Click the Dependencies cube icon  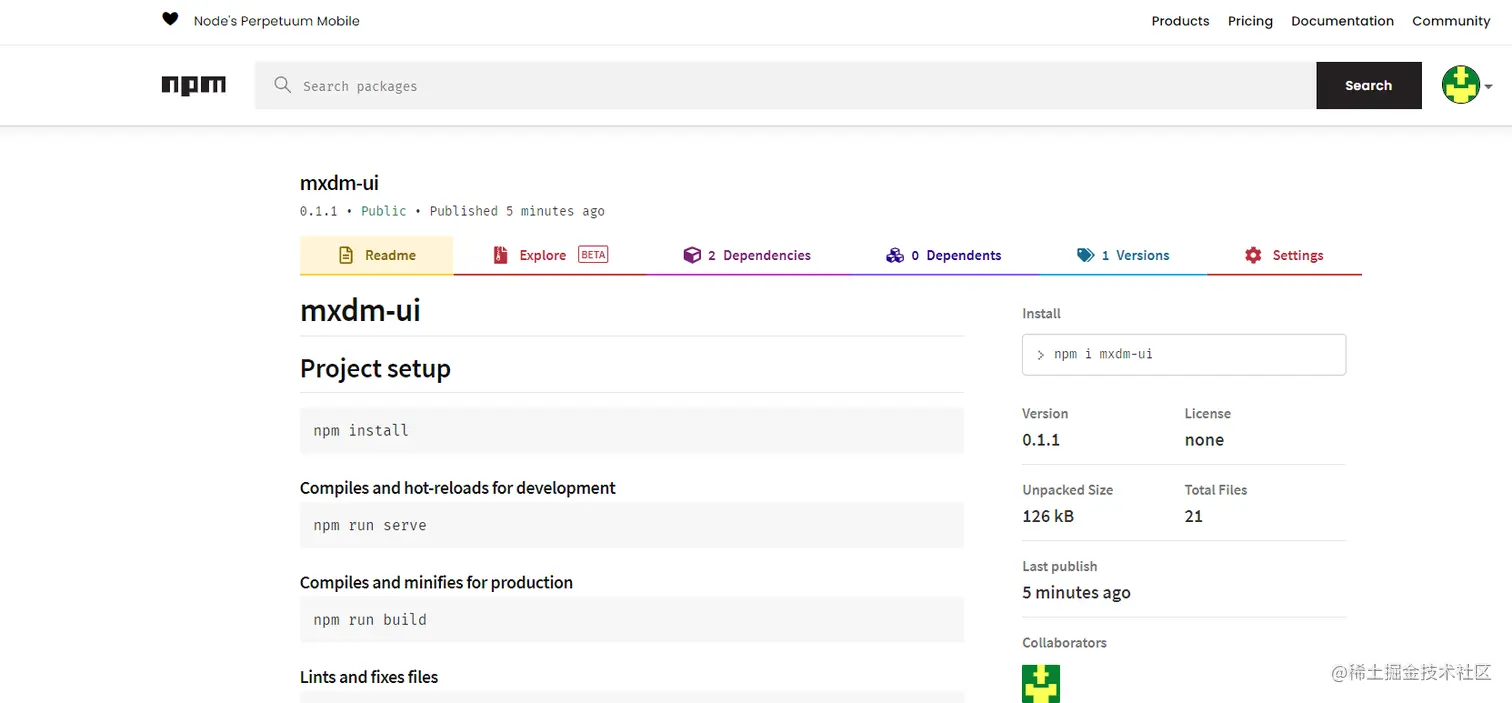point(692,255)
